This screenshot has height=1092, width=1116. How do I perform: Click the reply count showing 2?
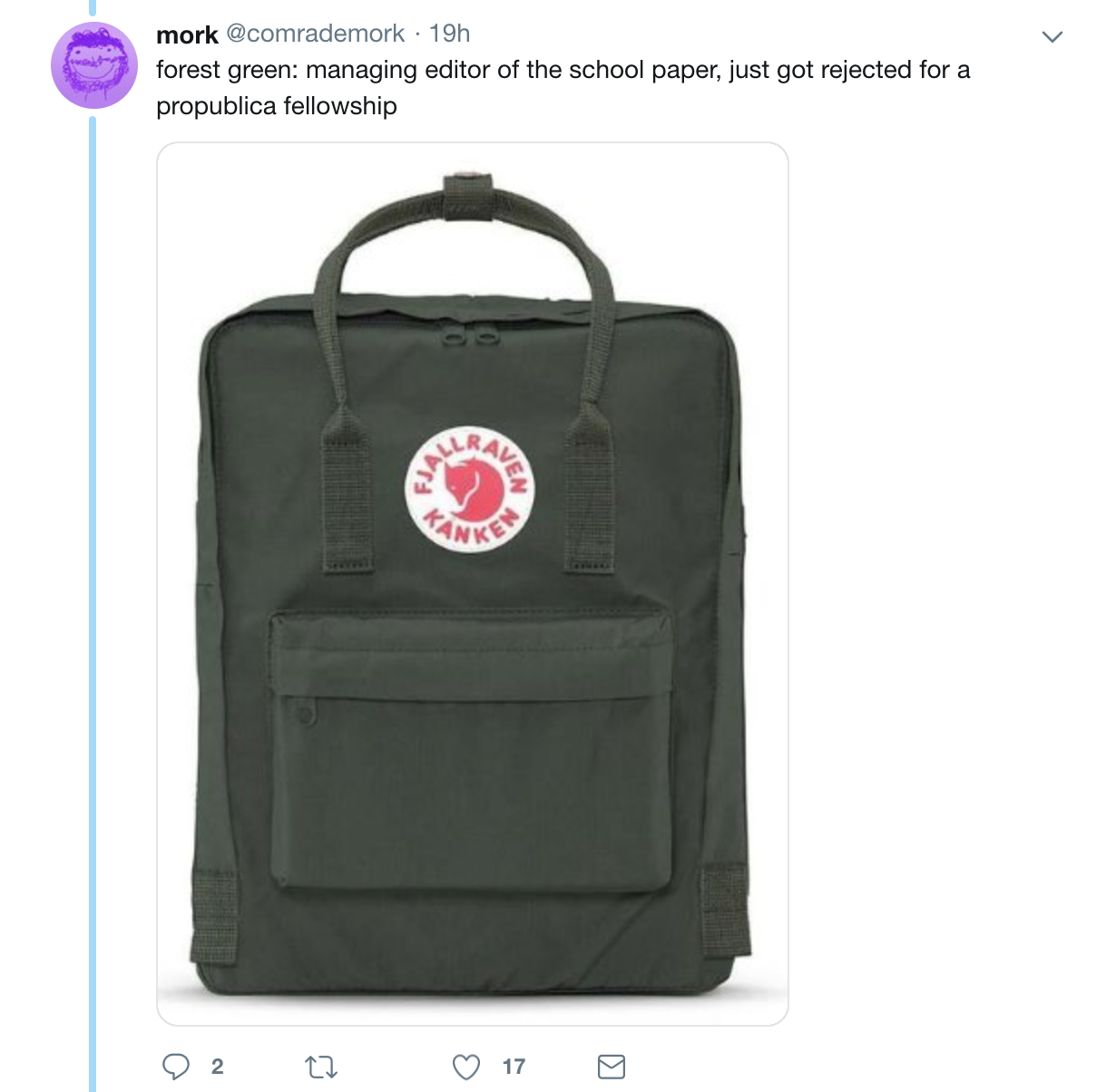tap(217, 1067)
